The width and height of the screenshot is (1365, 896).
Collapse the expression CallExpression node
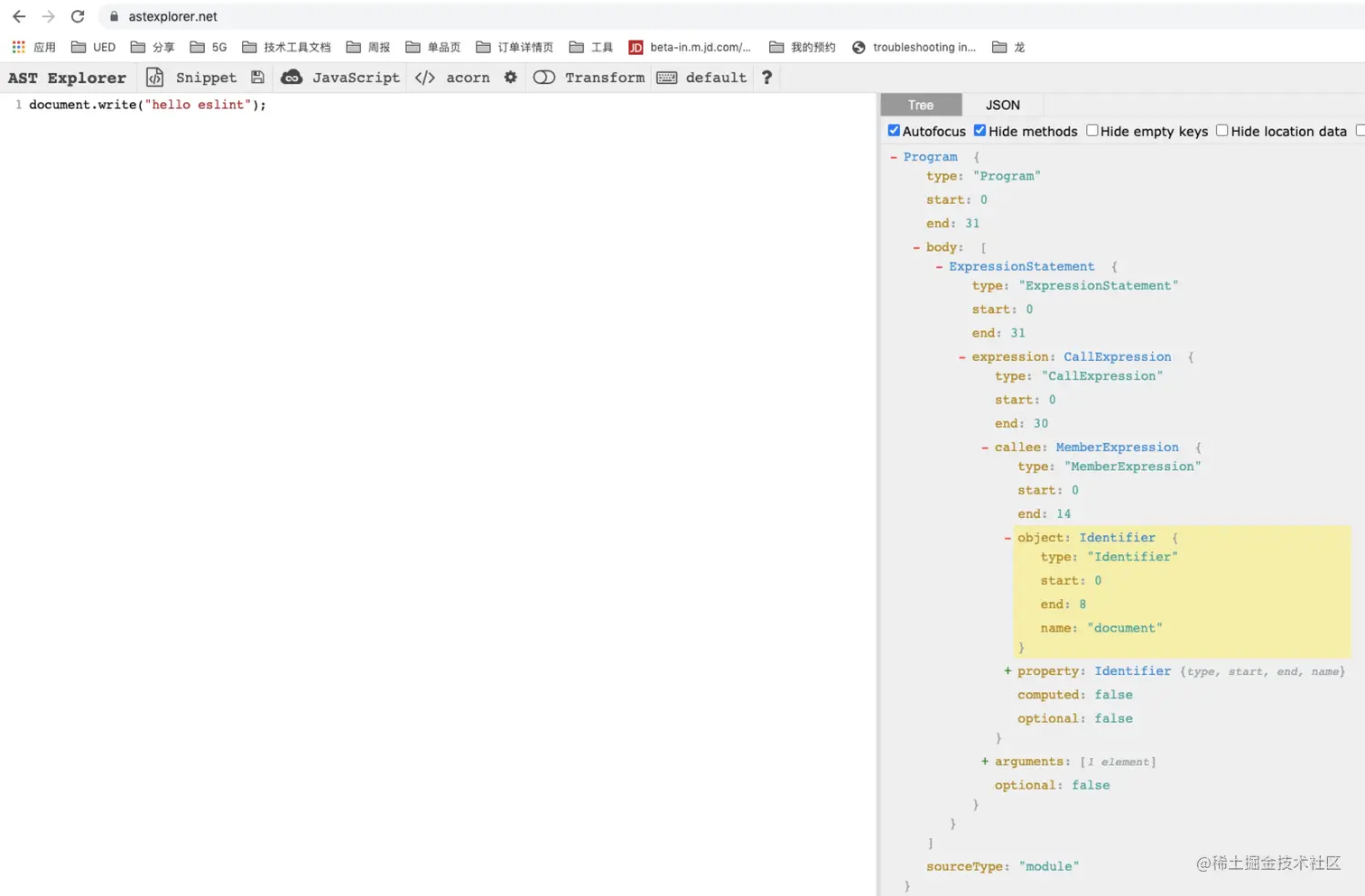(x=962, y=357)
